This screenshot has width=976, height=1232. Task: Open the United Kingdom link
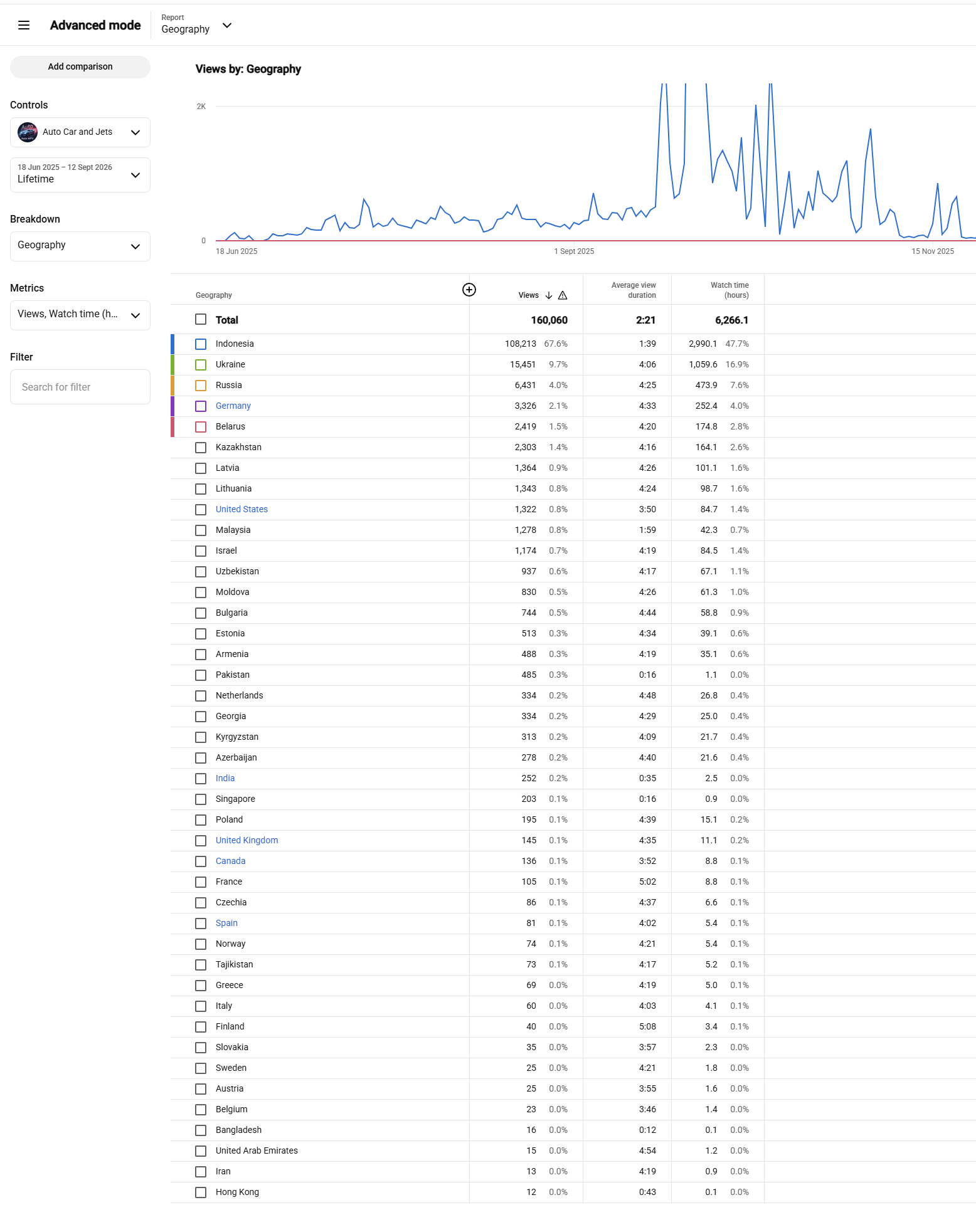(x=247, y=841)
